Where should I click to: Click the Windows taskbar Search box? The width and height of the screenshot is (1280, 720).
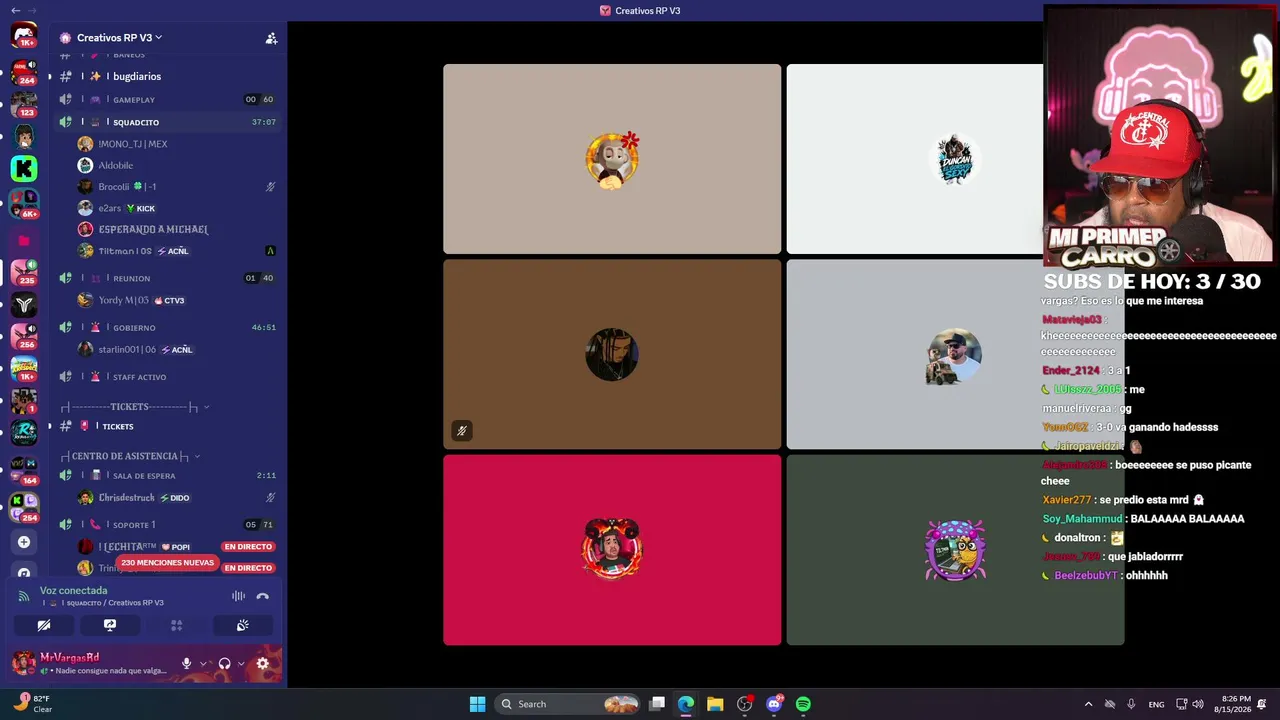pos(567,704)
